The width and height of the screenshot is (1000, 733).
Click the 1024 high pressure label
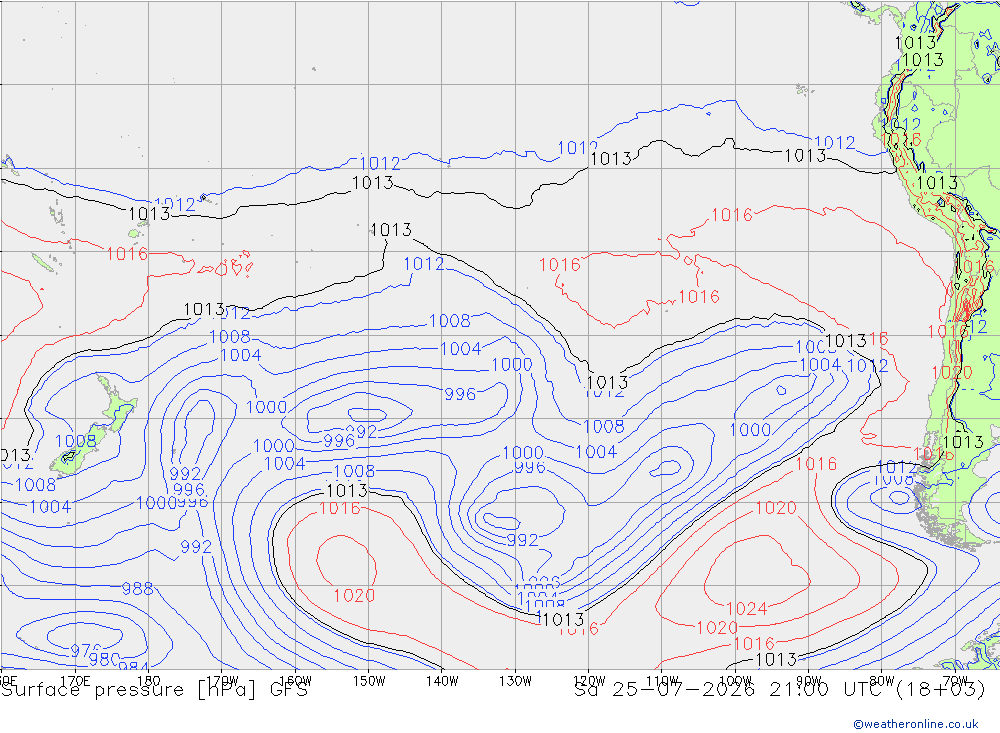[746, 609]
